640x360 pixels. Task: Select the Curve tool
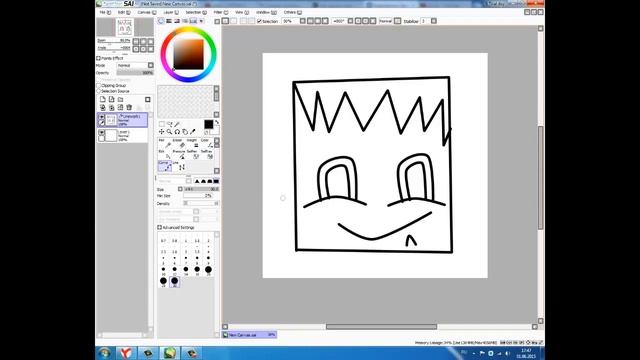164,165
